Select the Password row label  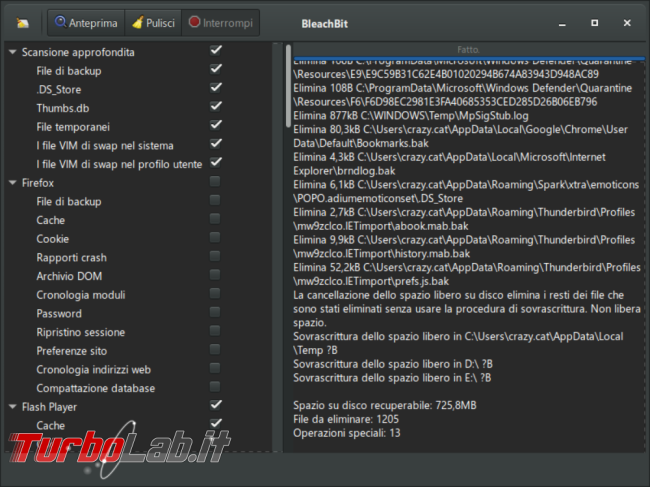[59, 314]
